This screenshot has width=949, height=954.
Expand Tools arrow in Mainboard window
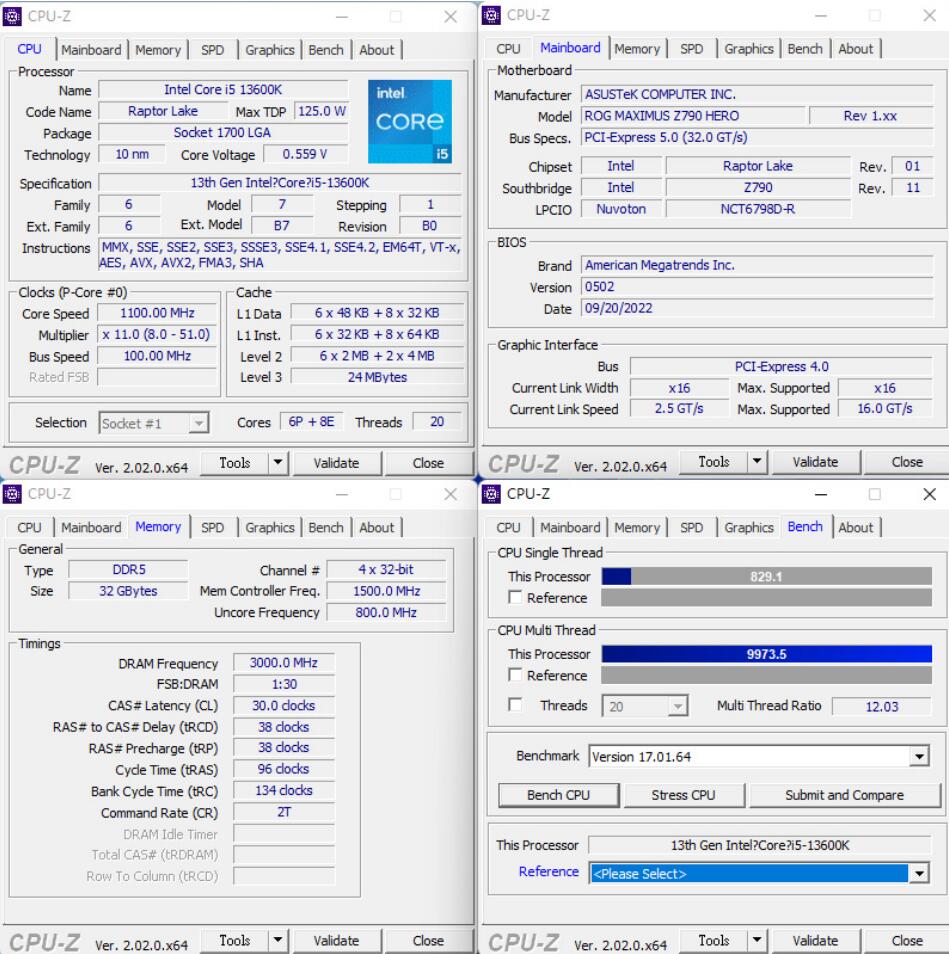(x=757, y=462)
